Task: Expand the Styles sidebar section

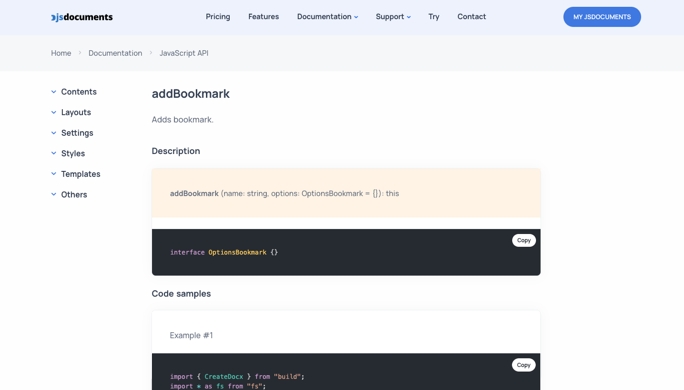Action: [68, 153]
